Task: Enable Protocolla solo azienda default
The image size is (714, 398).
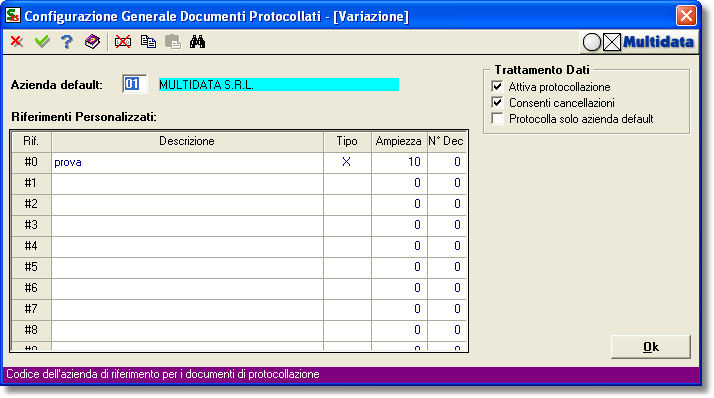Action: [x=497, y=118]
